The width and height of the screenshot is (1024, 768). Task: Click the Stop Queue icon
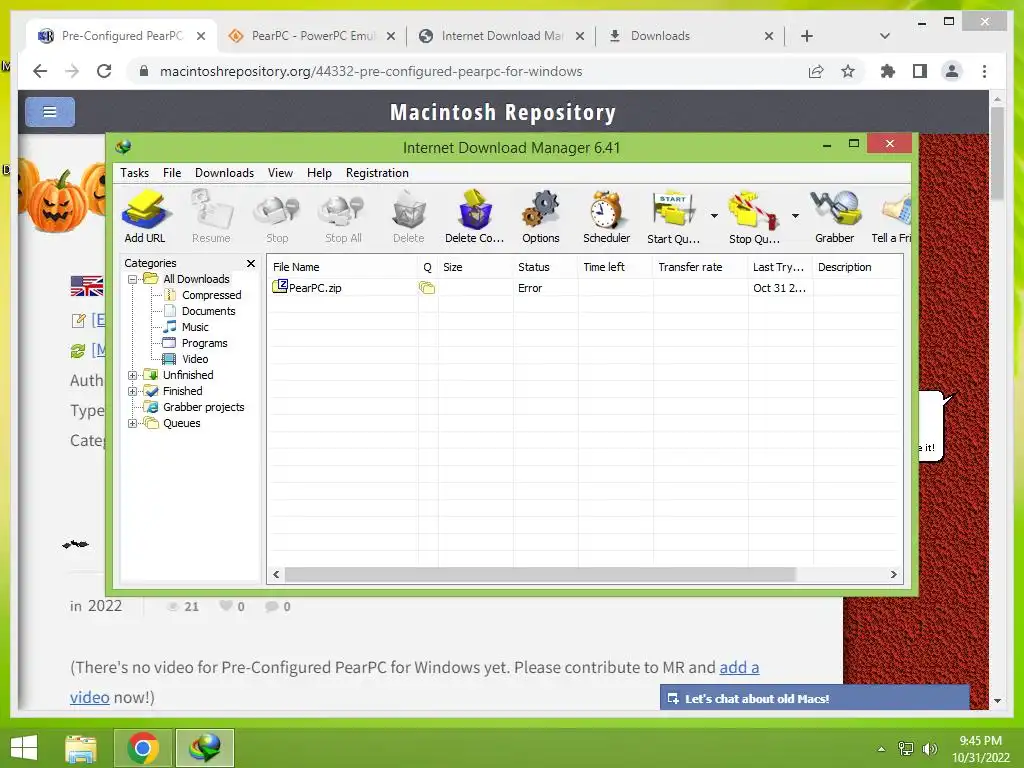754,216
